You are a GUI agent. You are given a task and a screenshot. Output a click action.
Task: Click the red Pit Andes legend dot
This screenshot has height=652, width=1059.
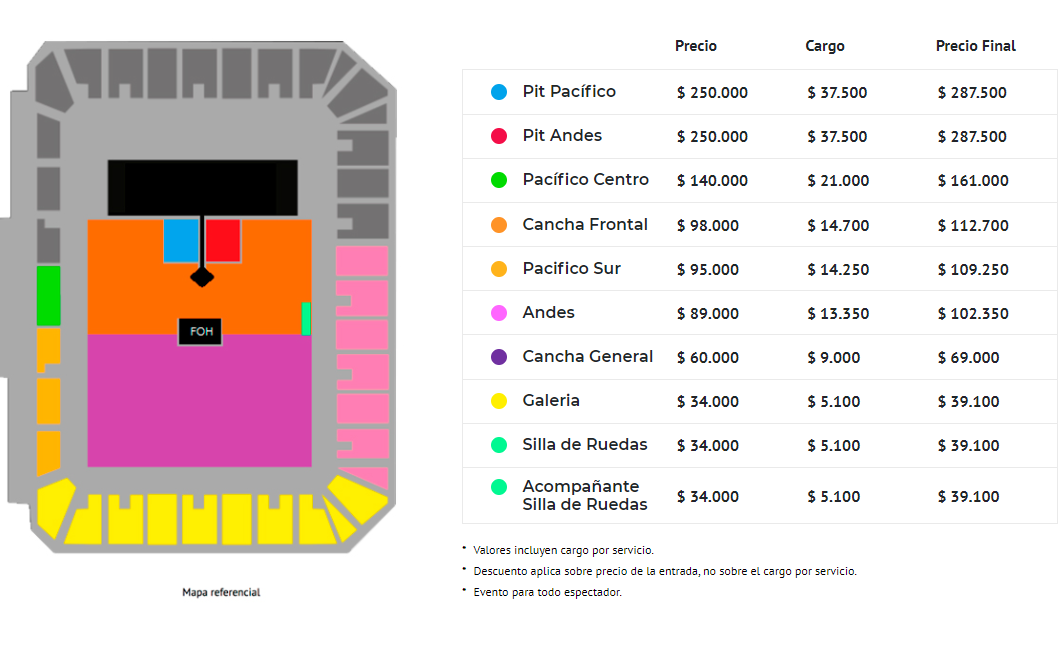pyautogui.click(x=499, y=136)
